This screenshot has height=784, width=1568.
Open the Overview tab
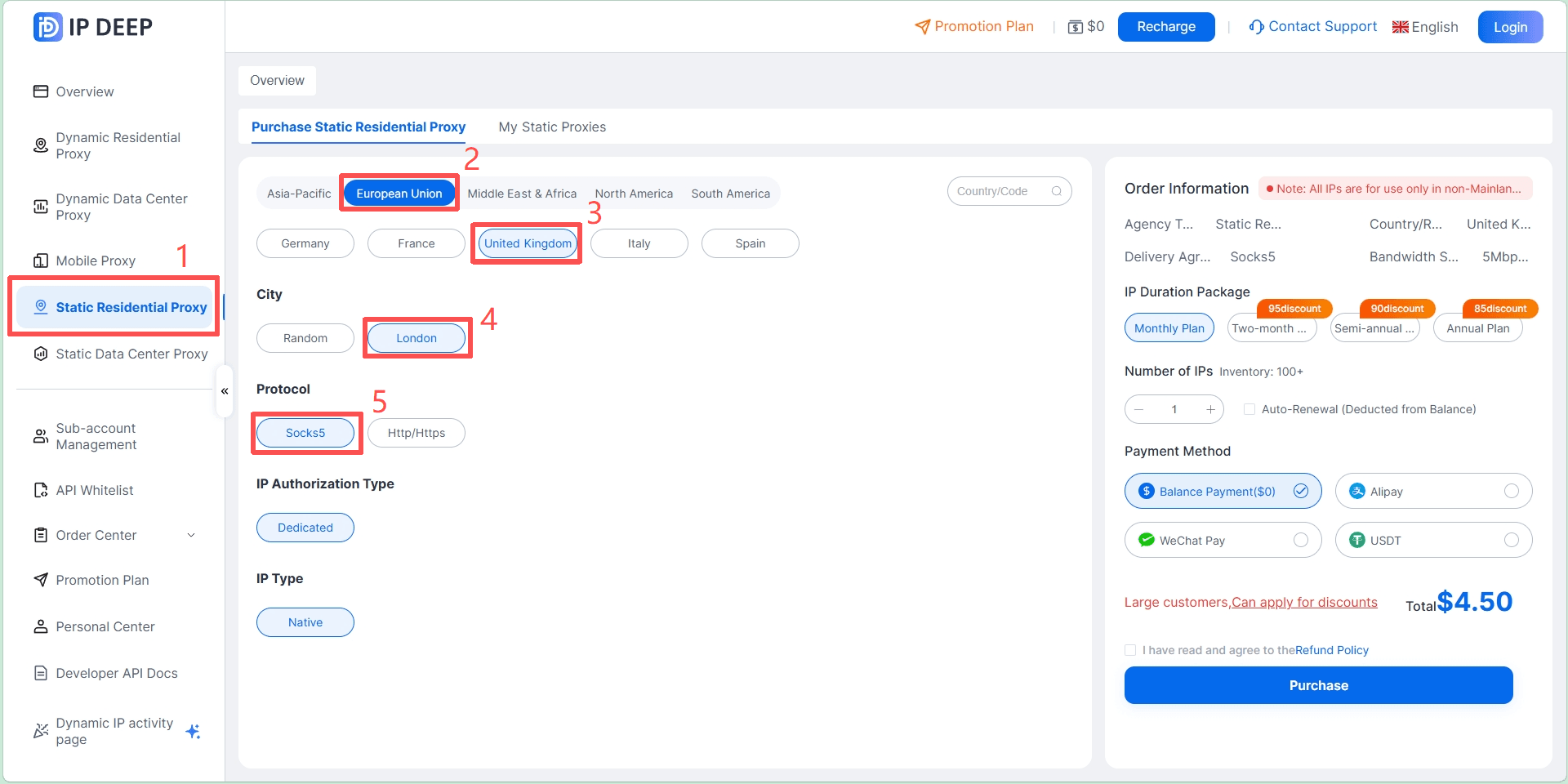click(277, 80)
